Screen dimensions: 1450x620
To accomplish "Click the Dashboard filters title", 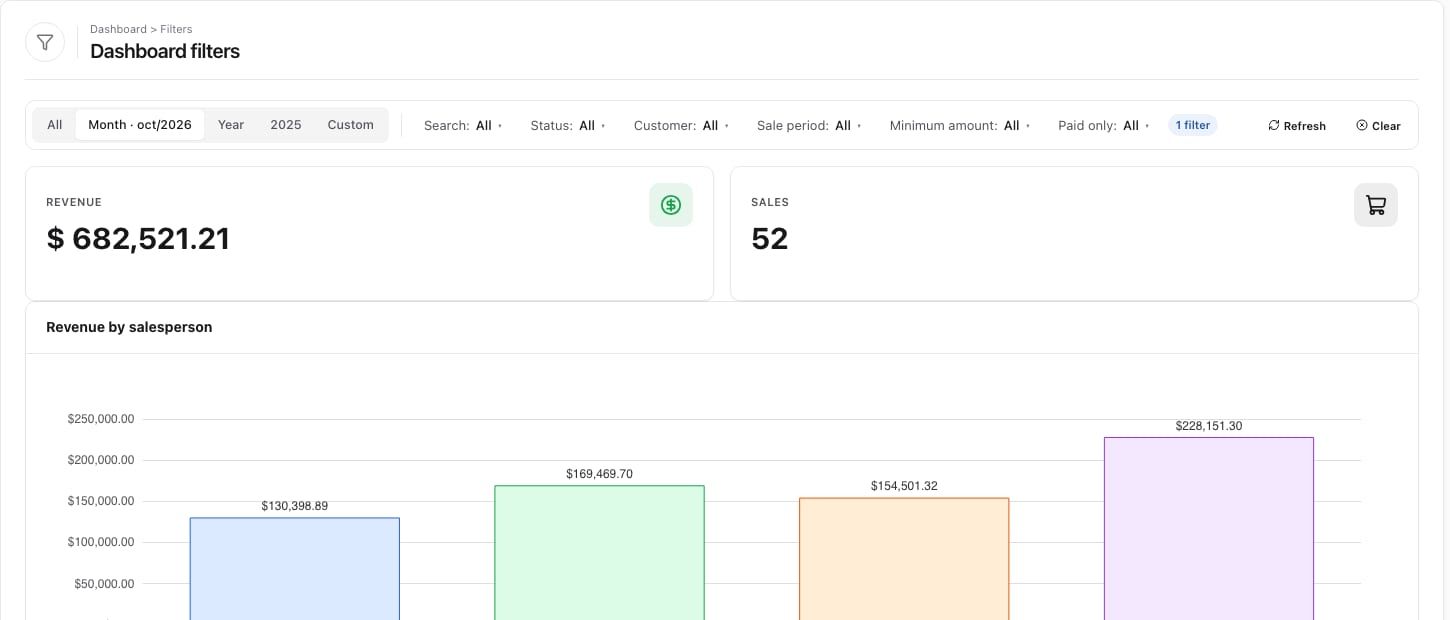I will [165, 51].
